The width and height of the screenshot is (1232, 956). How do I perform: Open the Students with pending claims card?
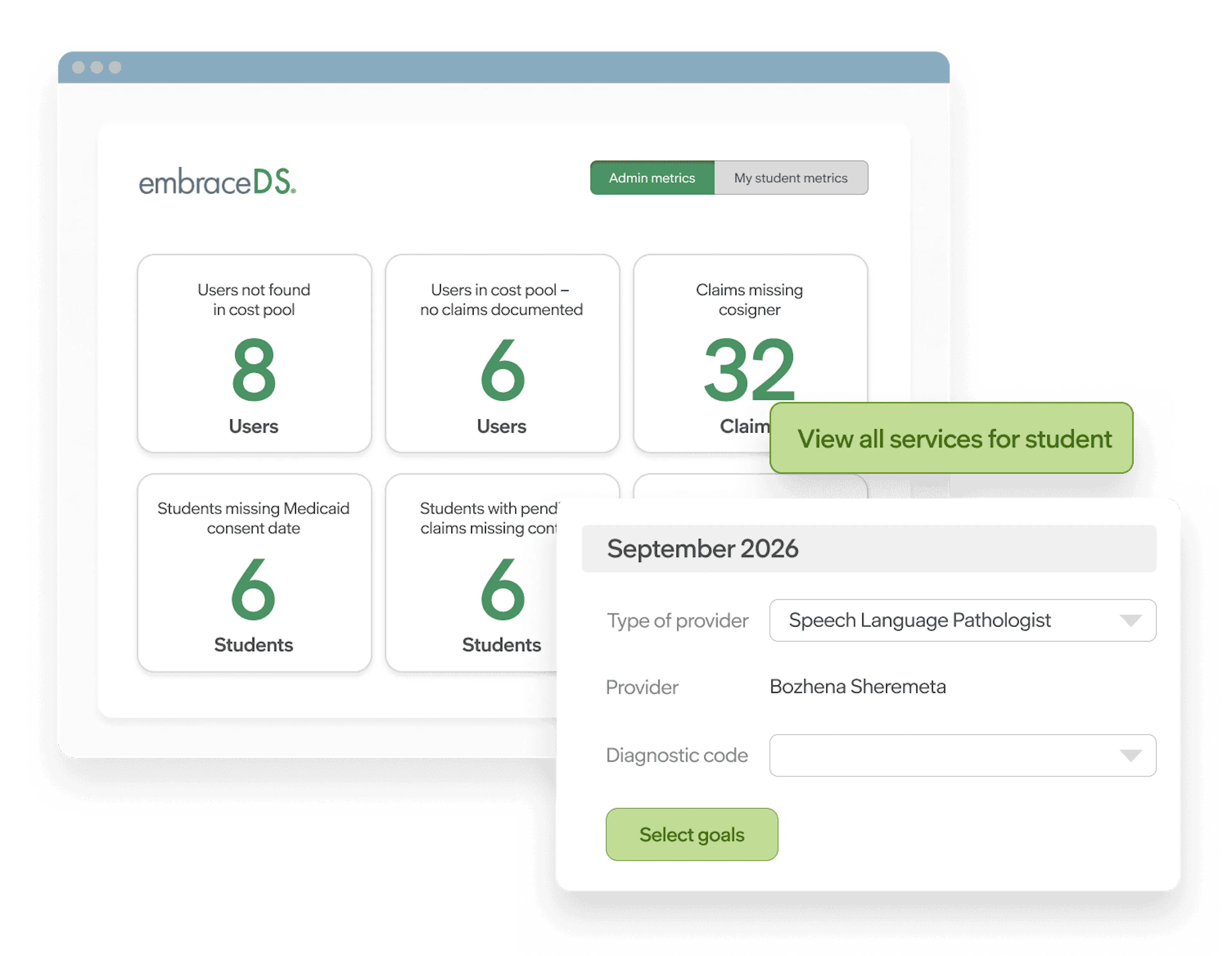[x=472, y=572]
